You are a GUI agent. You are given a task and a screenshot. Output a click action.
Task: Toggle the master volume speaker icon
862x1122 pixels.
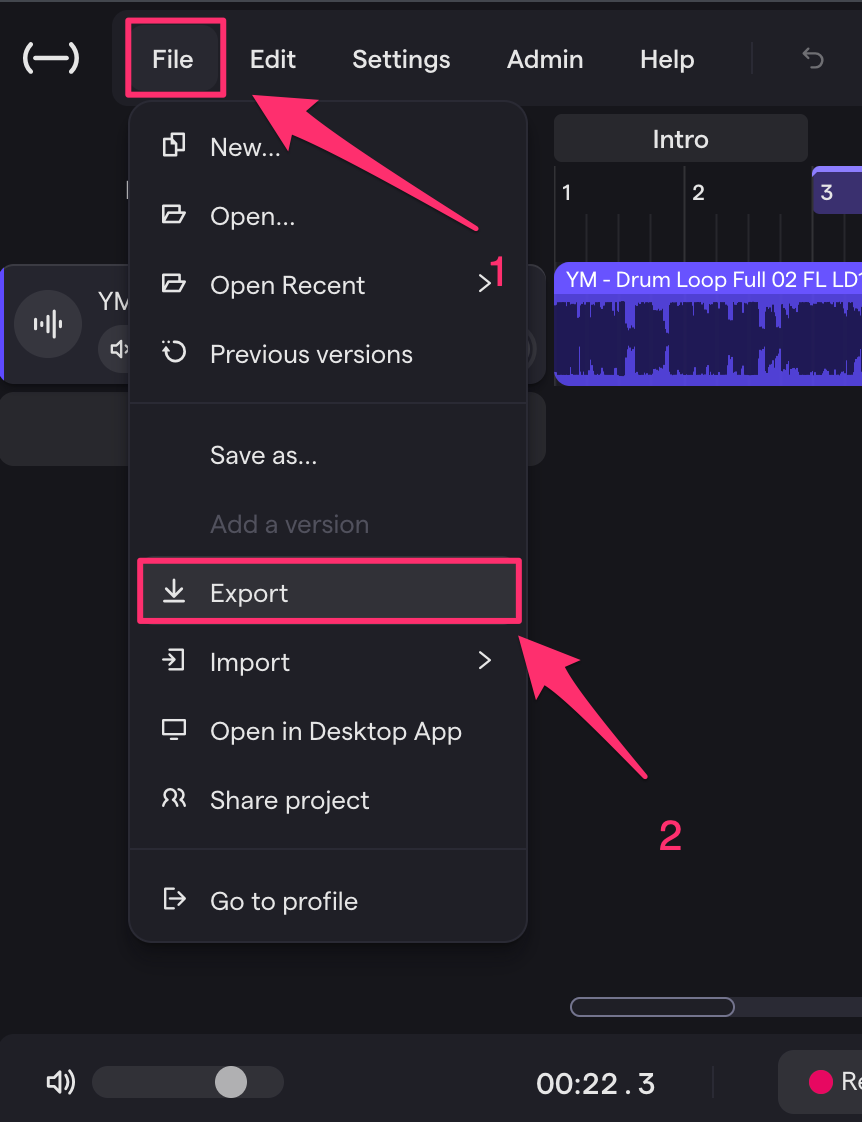[60, 1082]
